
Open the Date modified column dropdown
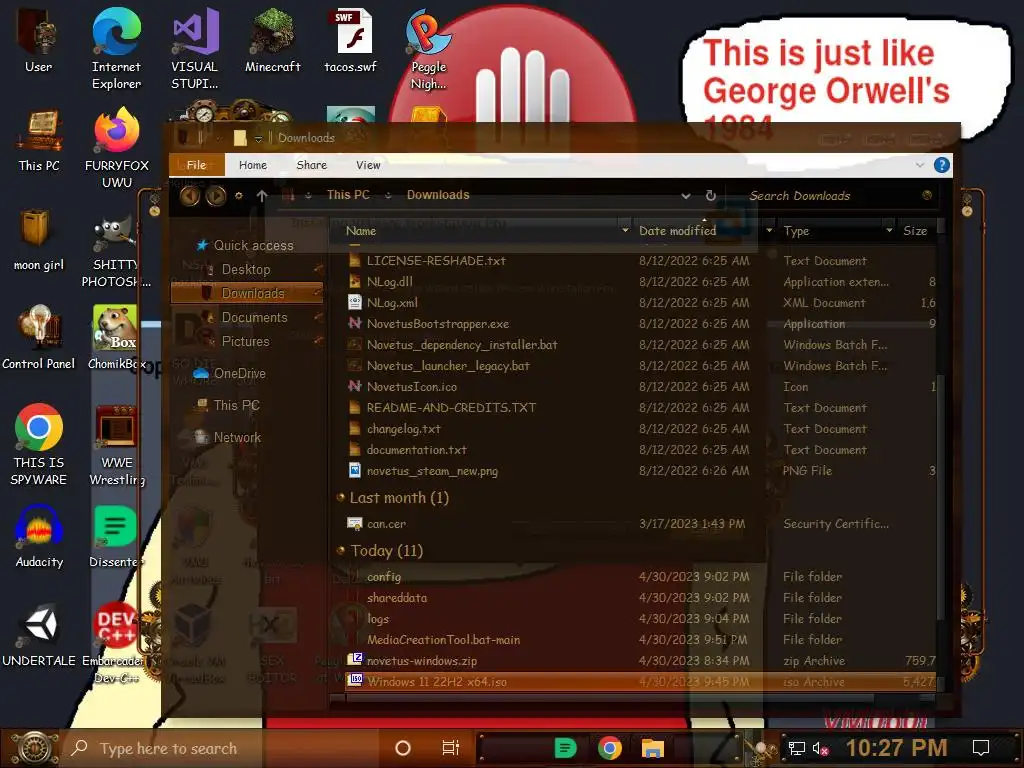click(769, 231)
